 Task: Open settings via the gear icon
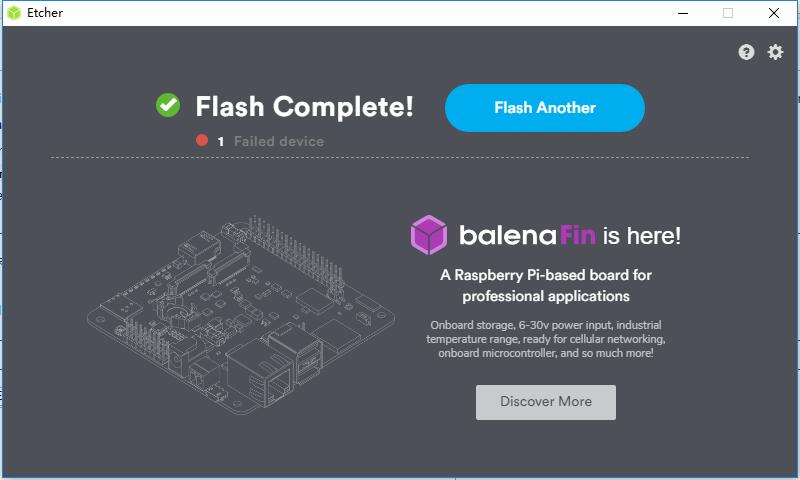pos(776,52)
